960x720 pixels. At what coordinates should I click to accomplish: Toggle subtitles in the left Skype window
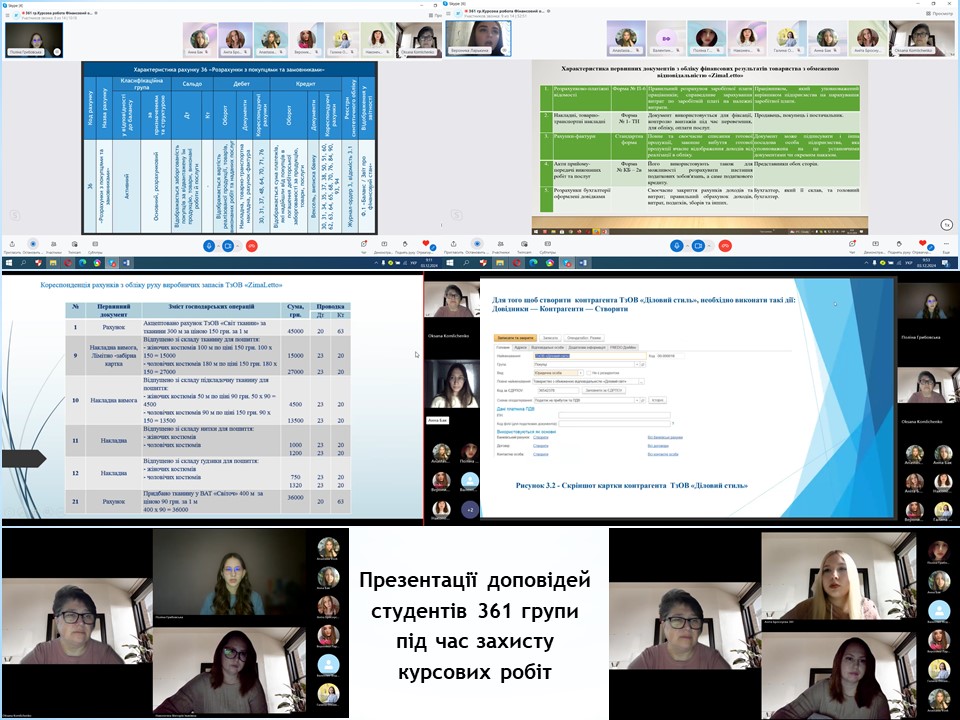[95, 244]
